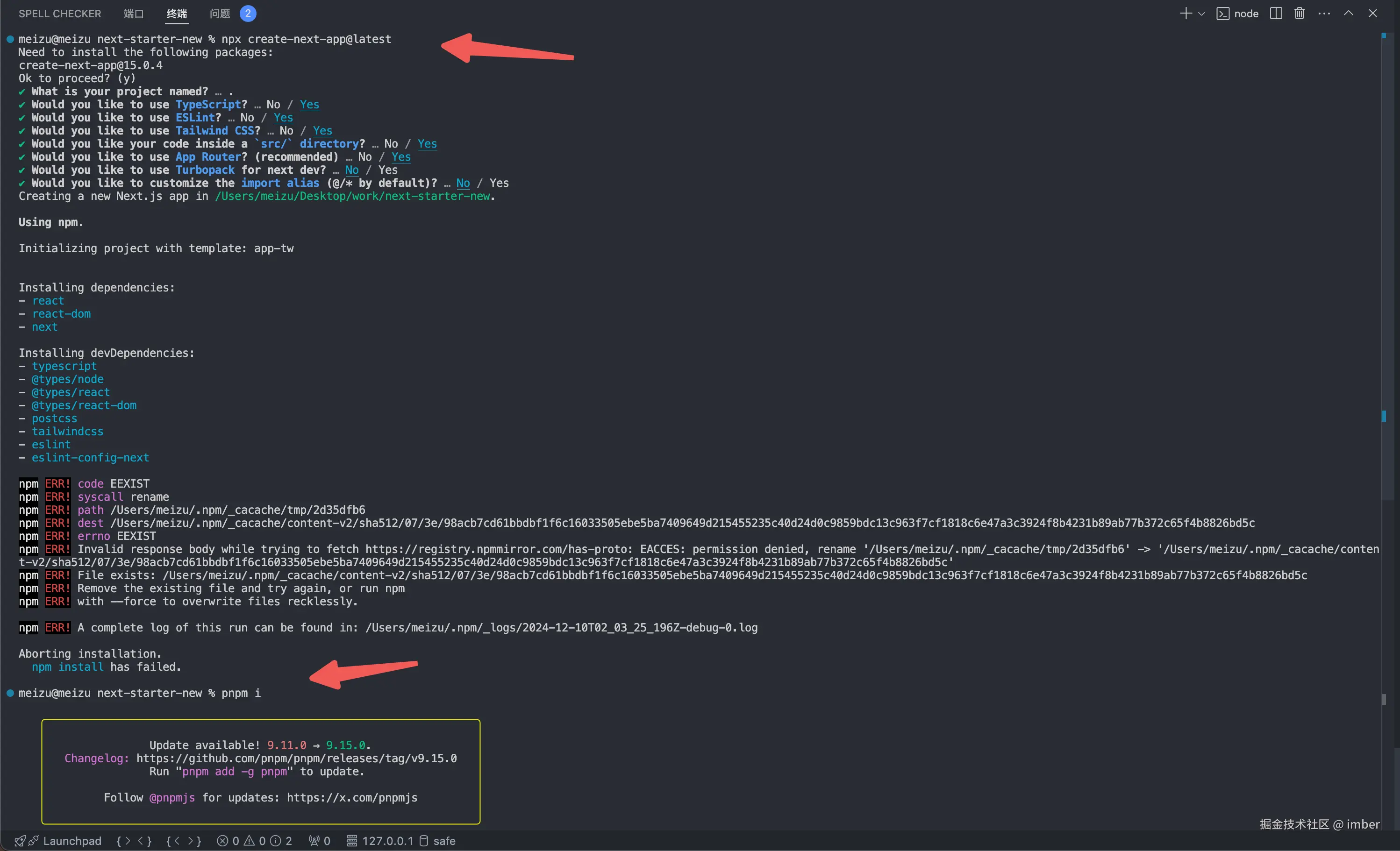Click the broadcast antenna icon in status bar
Screen dimensions: 1400x851
pyautogui.click(x=314, y=841)
